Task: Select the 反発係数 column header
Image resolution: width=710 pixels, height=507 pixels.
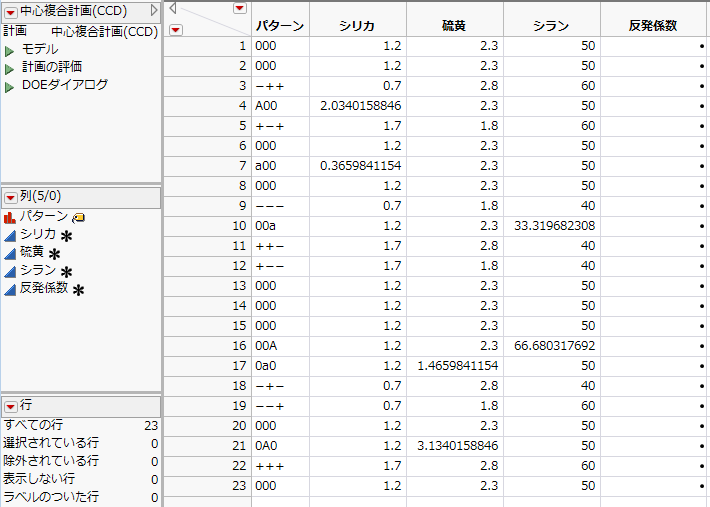Action: (654, 26)
